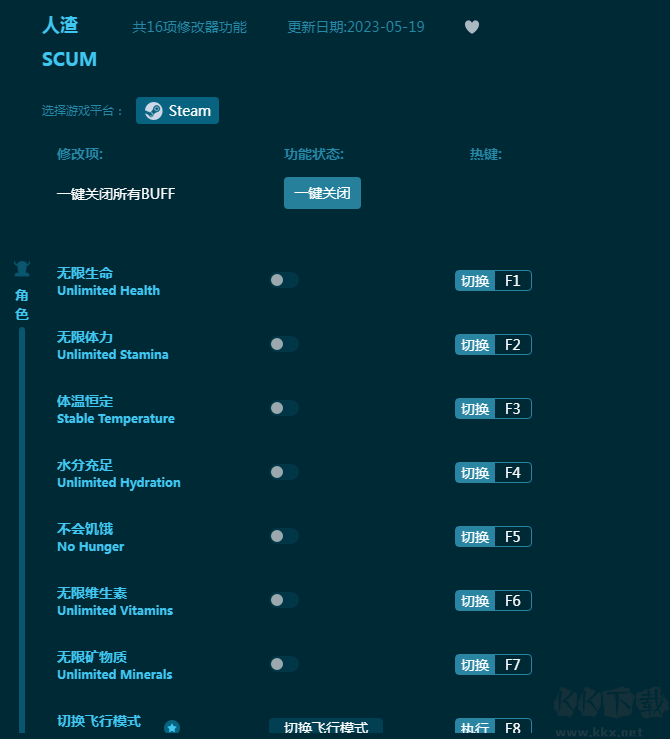Click the Stable Temperature label
This screenshot has width=670, height=739.
tap(116, 419)
